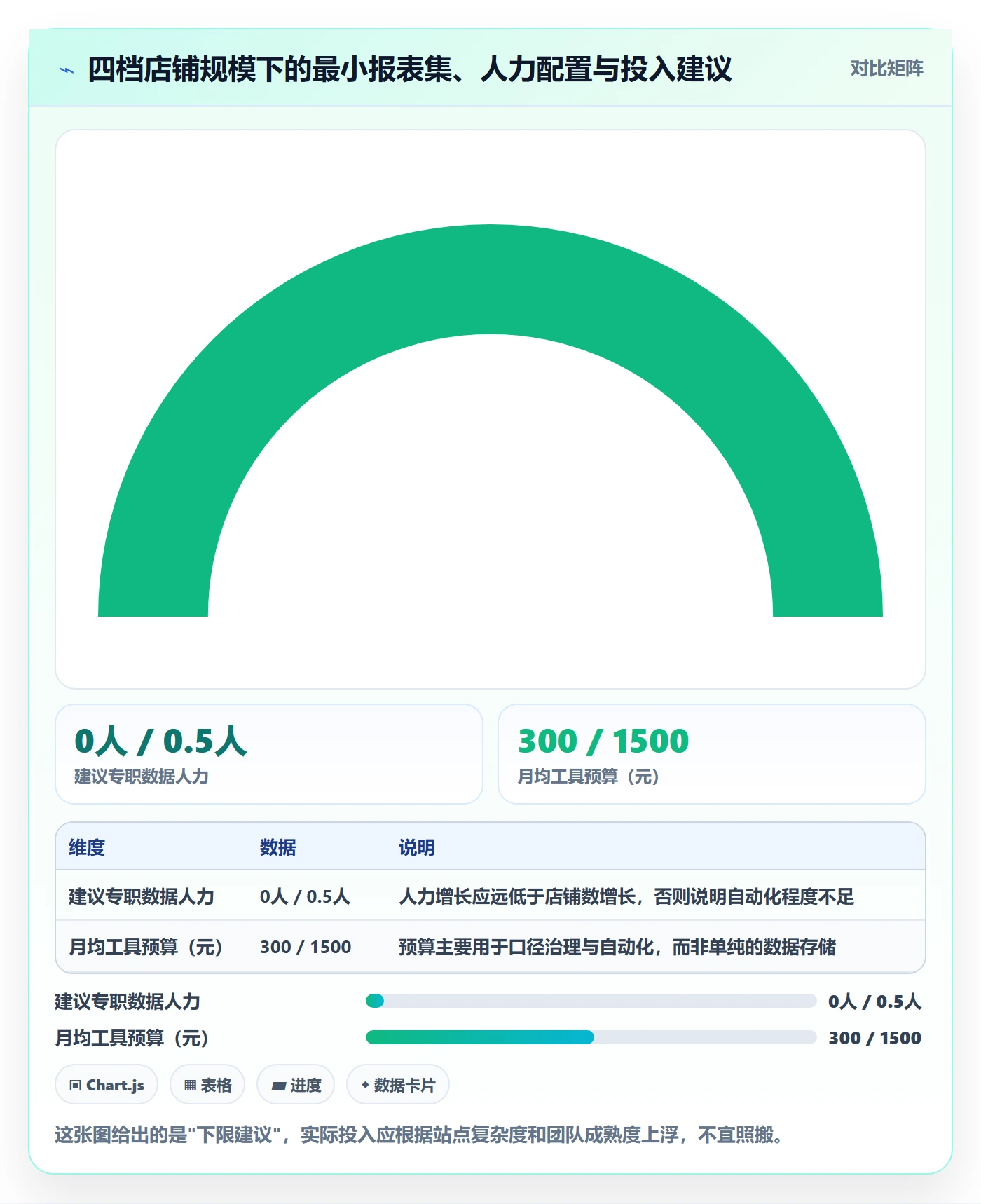Click 建议专职数据人力 caption in the data card
This screenshot has width=981, height=1204.
pos(142,777)
